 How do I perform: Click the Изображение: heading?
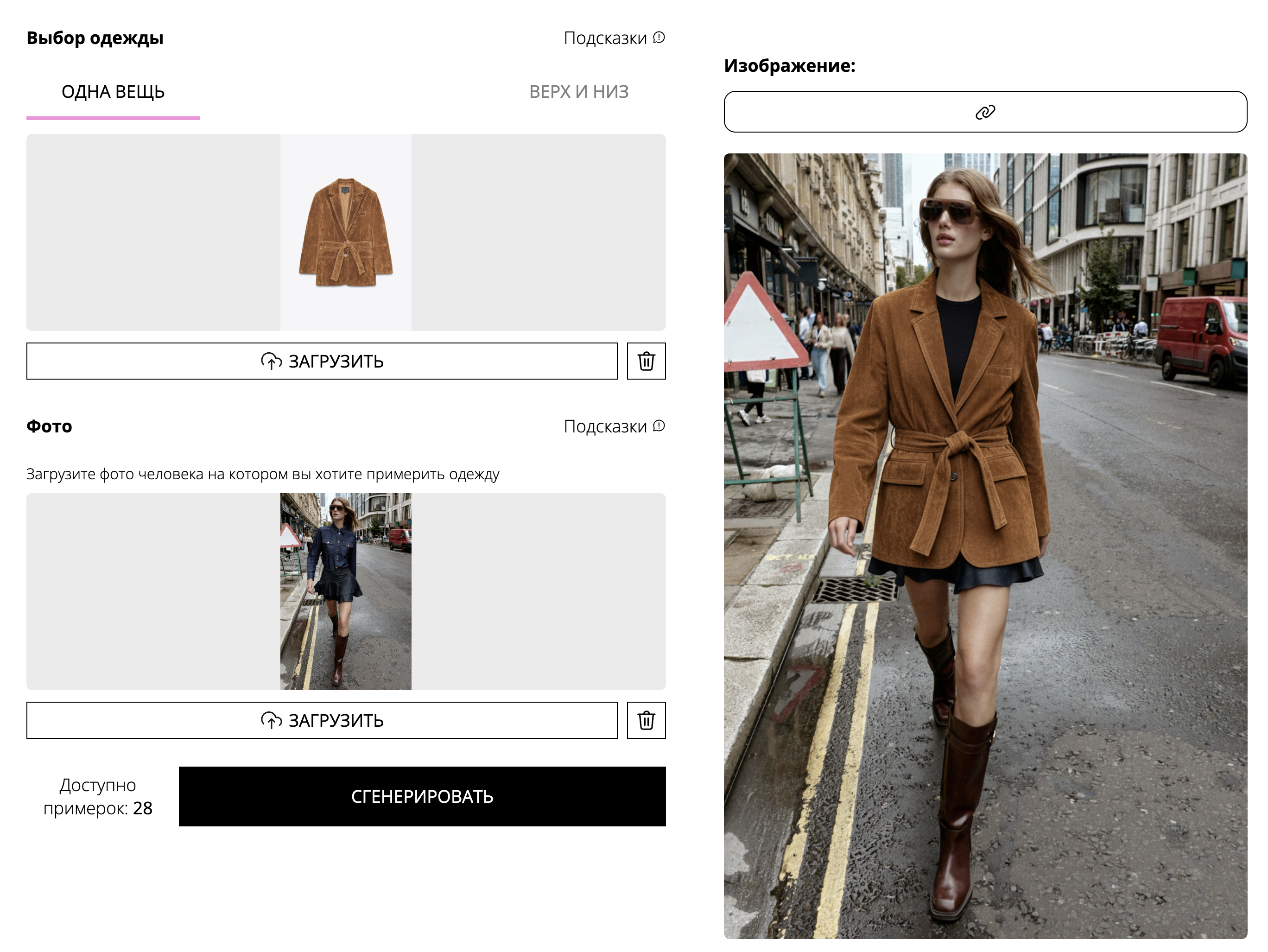789,65
